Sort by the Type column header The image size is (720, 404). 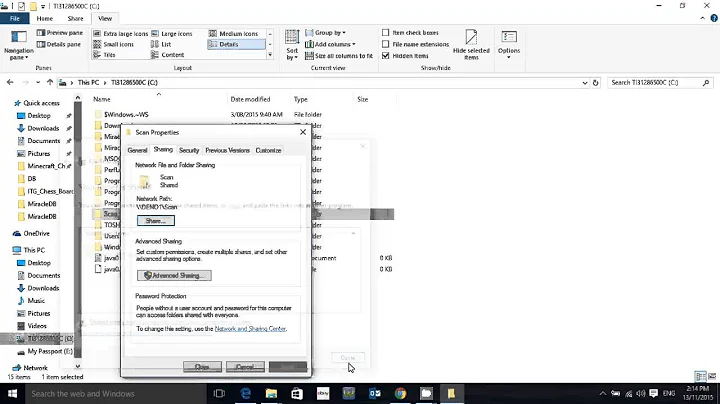coord(301,99)
